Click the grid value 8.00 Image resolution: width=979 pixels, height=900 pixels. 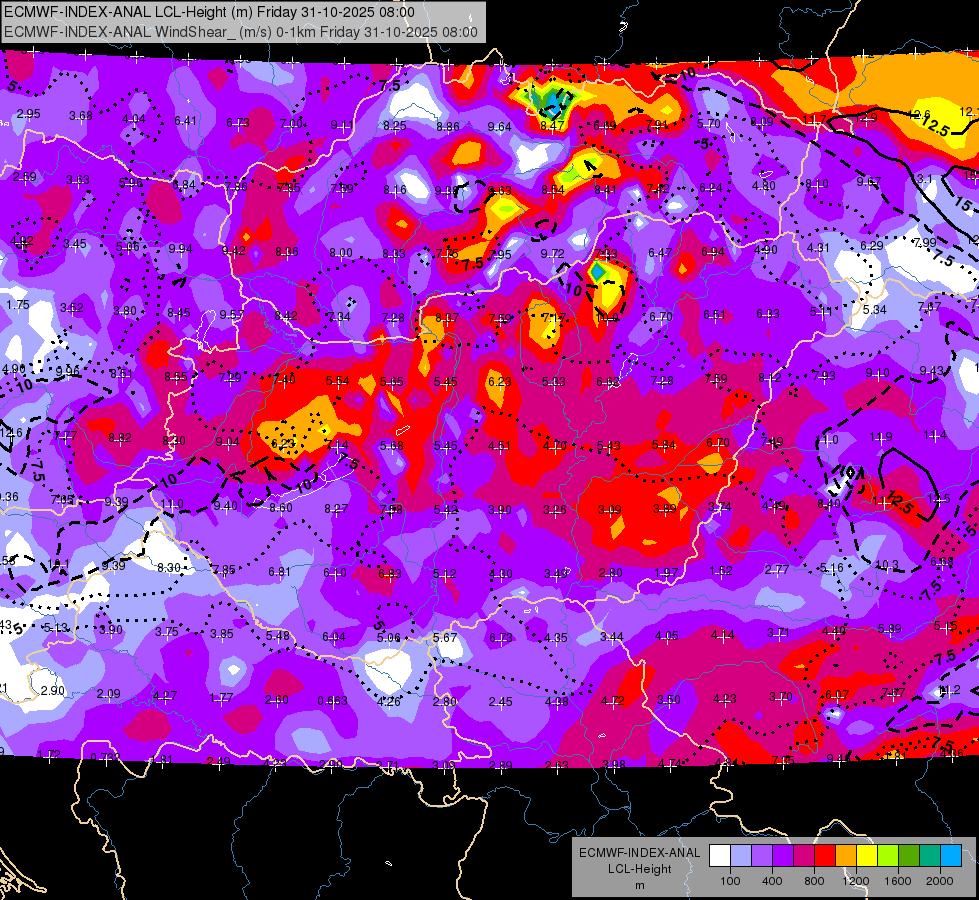point(341,253)
